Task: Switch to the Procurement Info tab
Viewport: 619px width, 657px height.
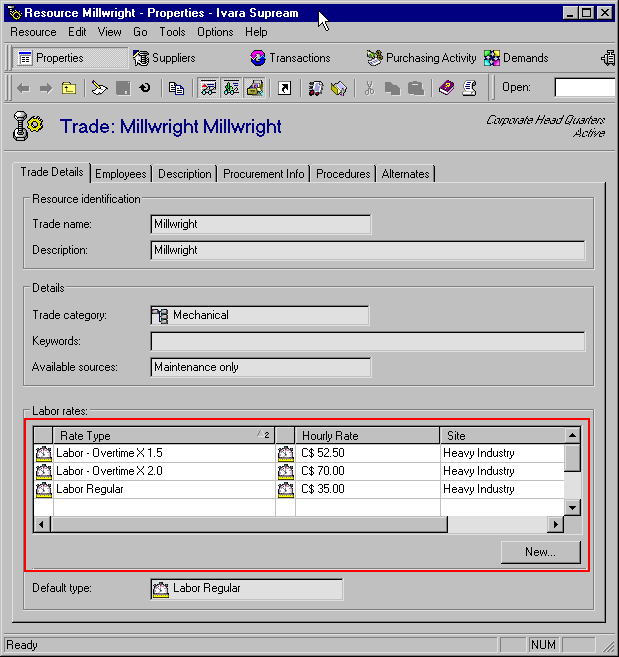Action: pos(264,174)
